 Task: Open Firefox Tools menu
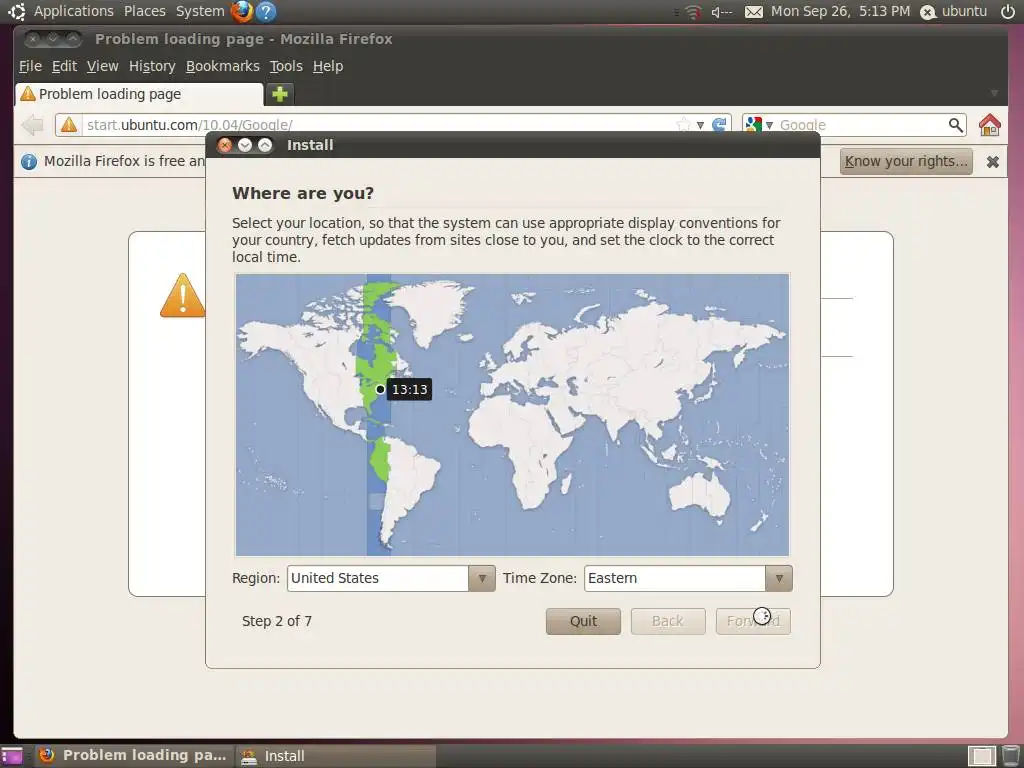[x=286, y=66]
